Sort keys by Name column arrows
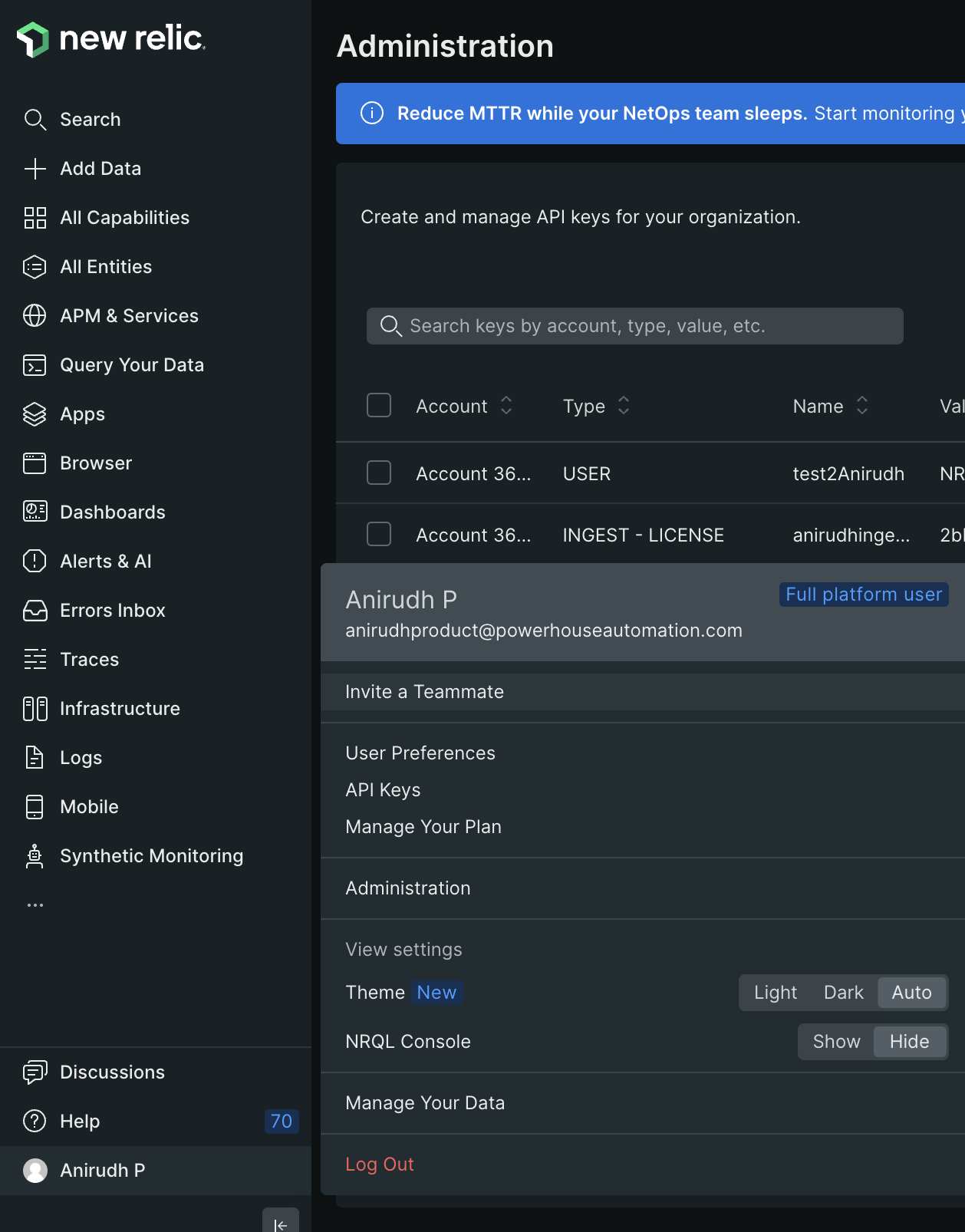The height and width of the screenshot is (1232, 965). [862, 406]
